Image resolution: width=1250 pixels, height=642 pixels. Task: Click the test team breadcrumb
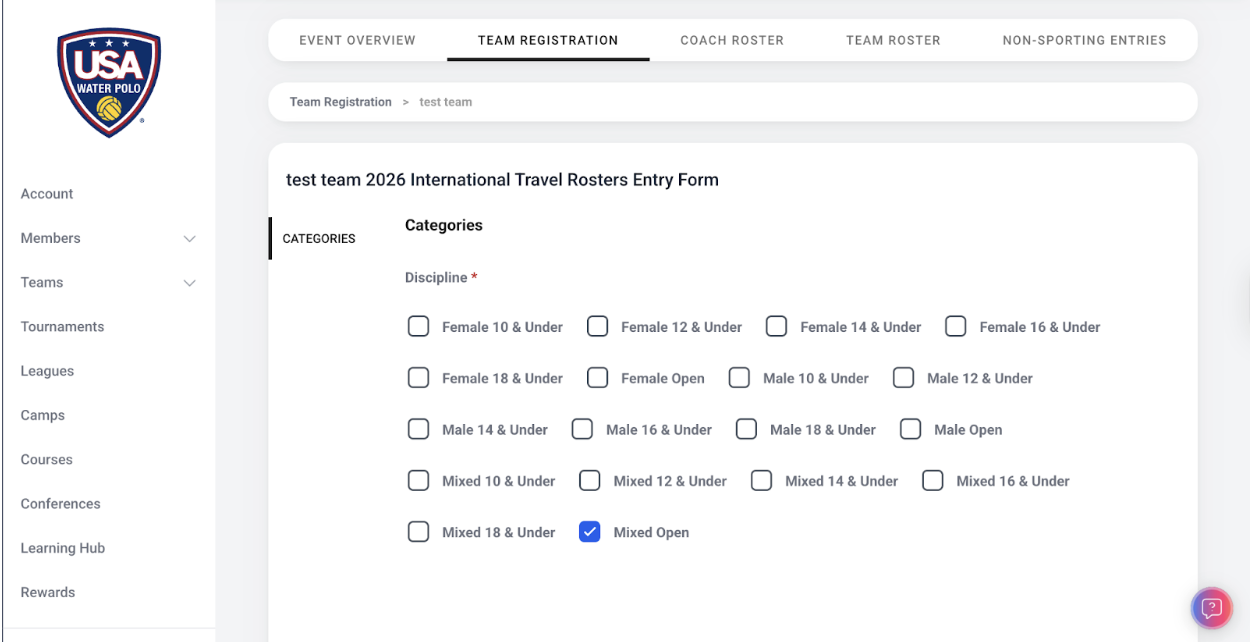click(445, 102)
